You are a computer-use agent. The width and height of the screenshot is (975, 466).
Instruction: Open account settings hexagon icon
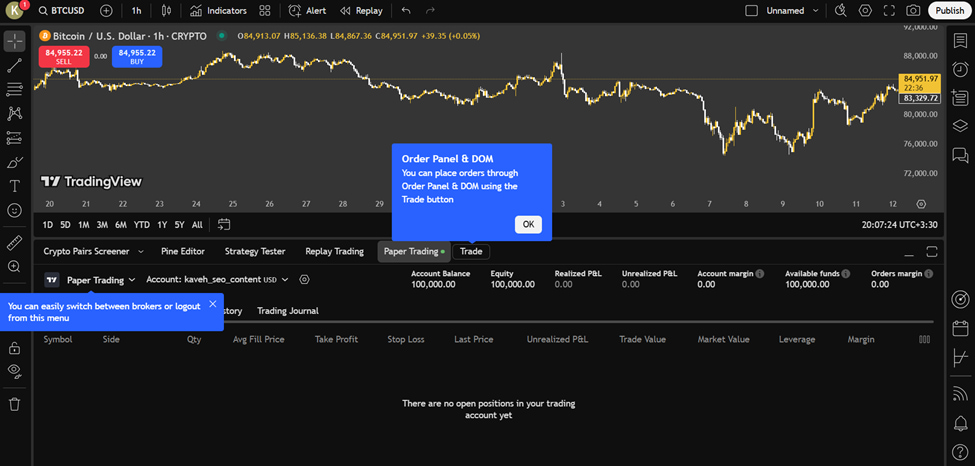coord(304,280)
